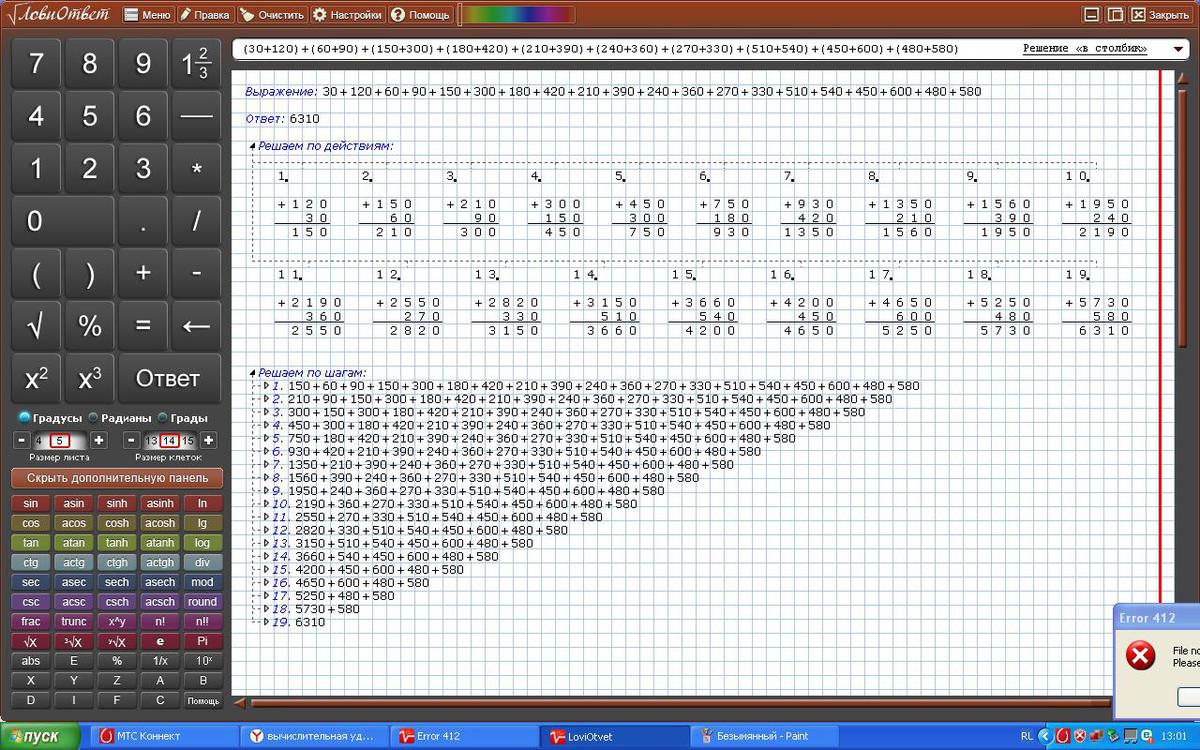Viewport: 1200px width, 750px height.
Task: Collapse the 'Решаем по действиям' section
Action: point(252,146)
